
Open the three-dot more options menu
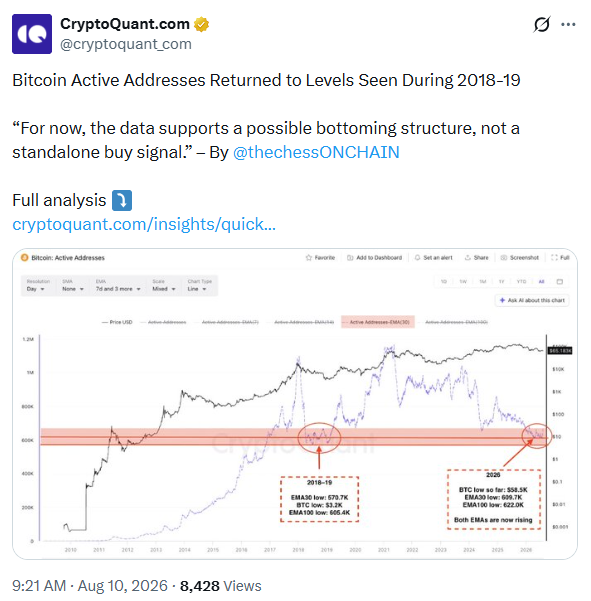568,25
